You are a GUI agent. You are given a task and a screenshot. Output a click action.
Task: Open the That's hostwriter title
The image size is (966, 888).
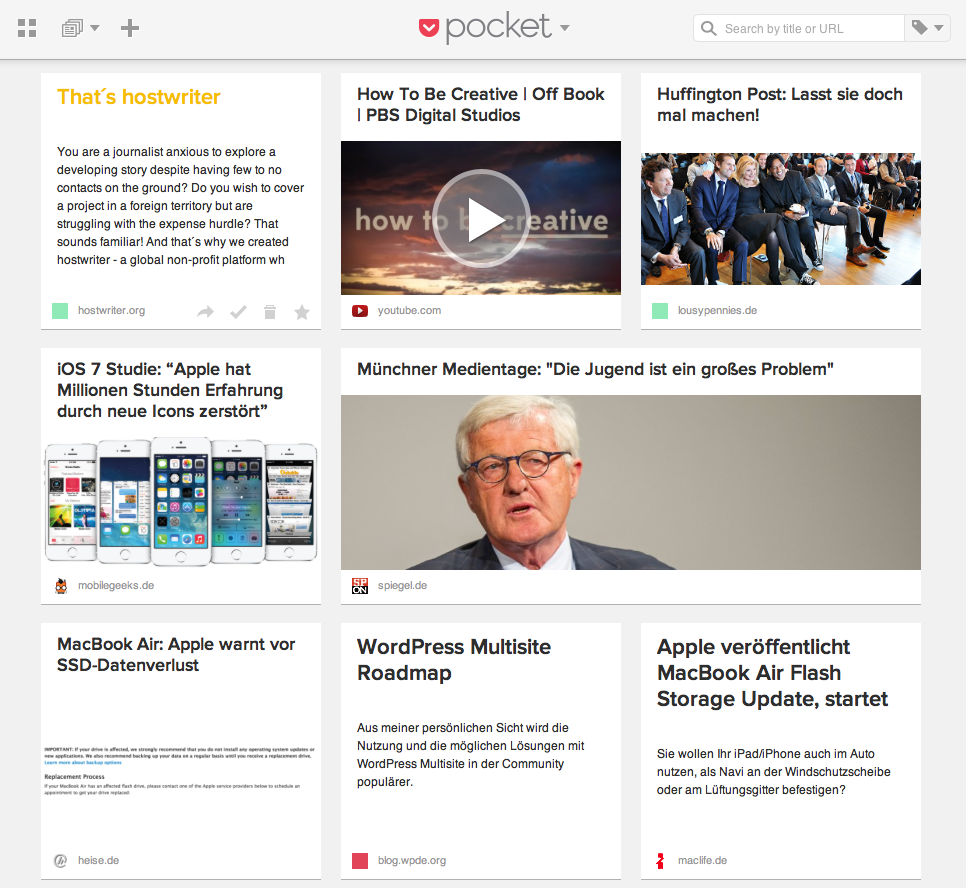click(139, 97)
